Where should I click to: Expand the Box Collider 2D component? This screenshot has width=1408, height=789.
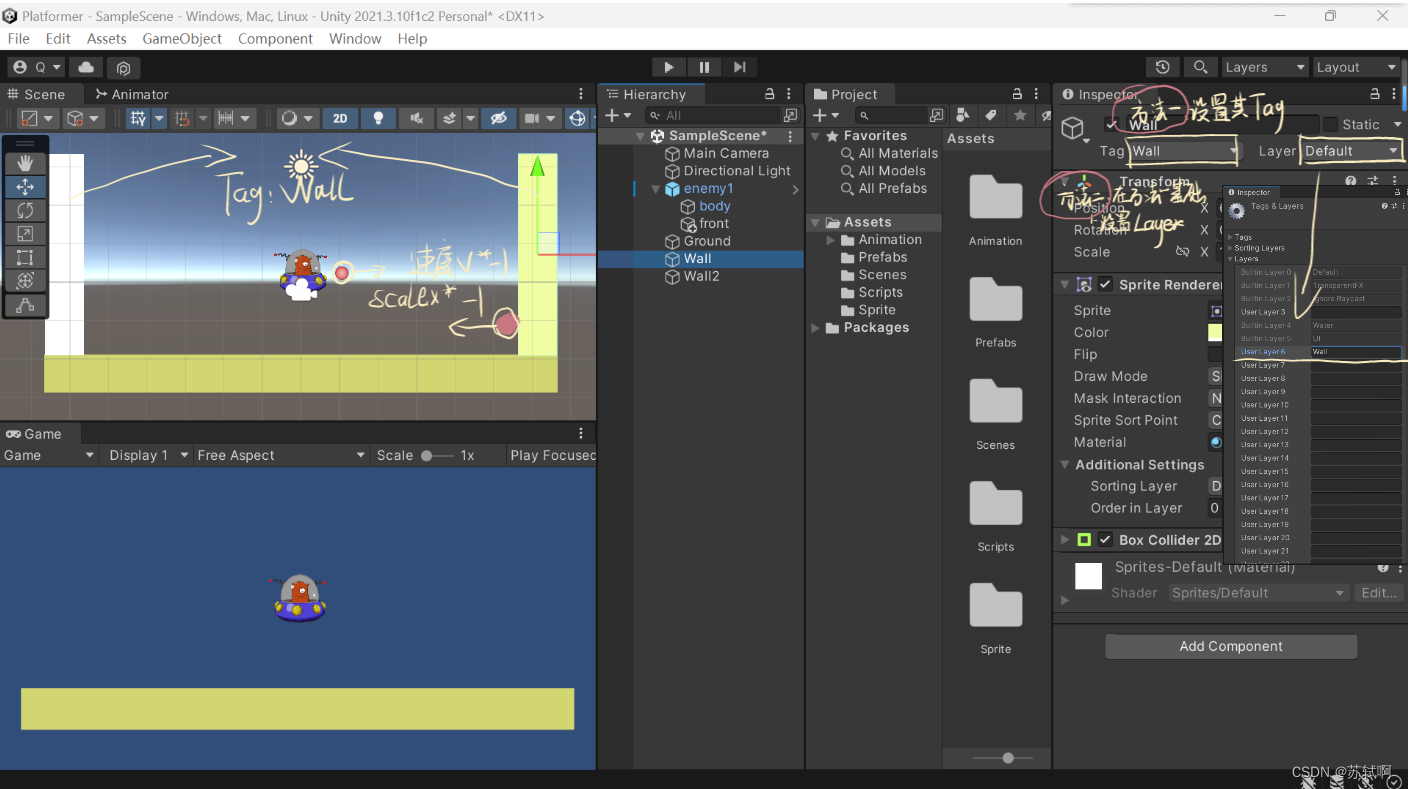[x=1065, y=540]
